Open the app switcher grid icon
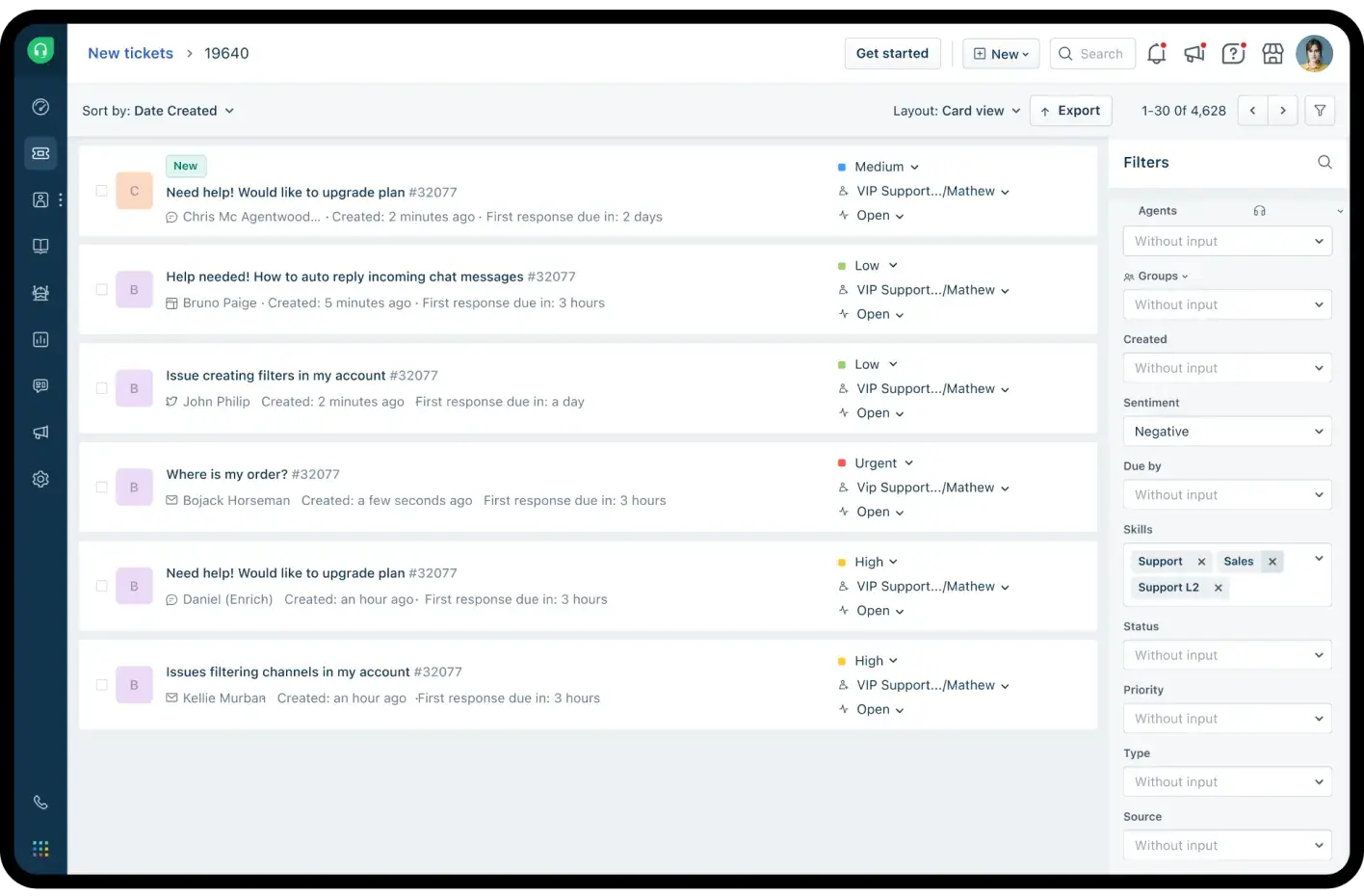Viewport: 1364px width, 896px height. pyautogui.click(x=40, y=849)
